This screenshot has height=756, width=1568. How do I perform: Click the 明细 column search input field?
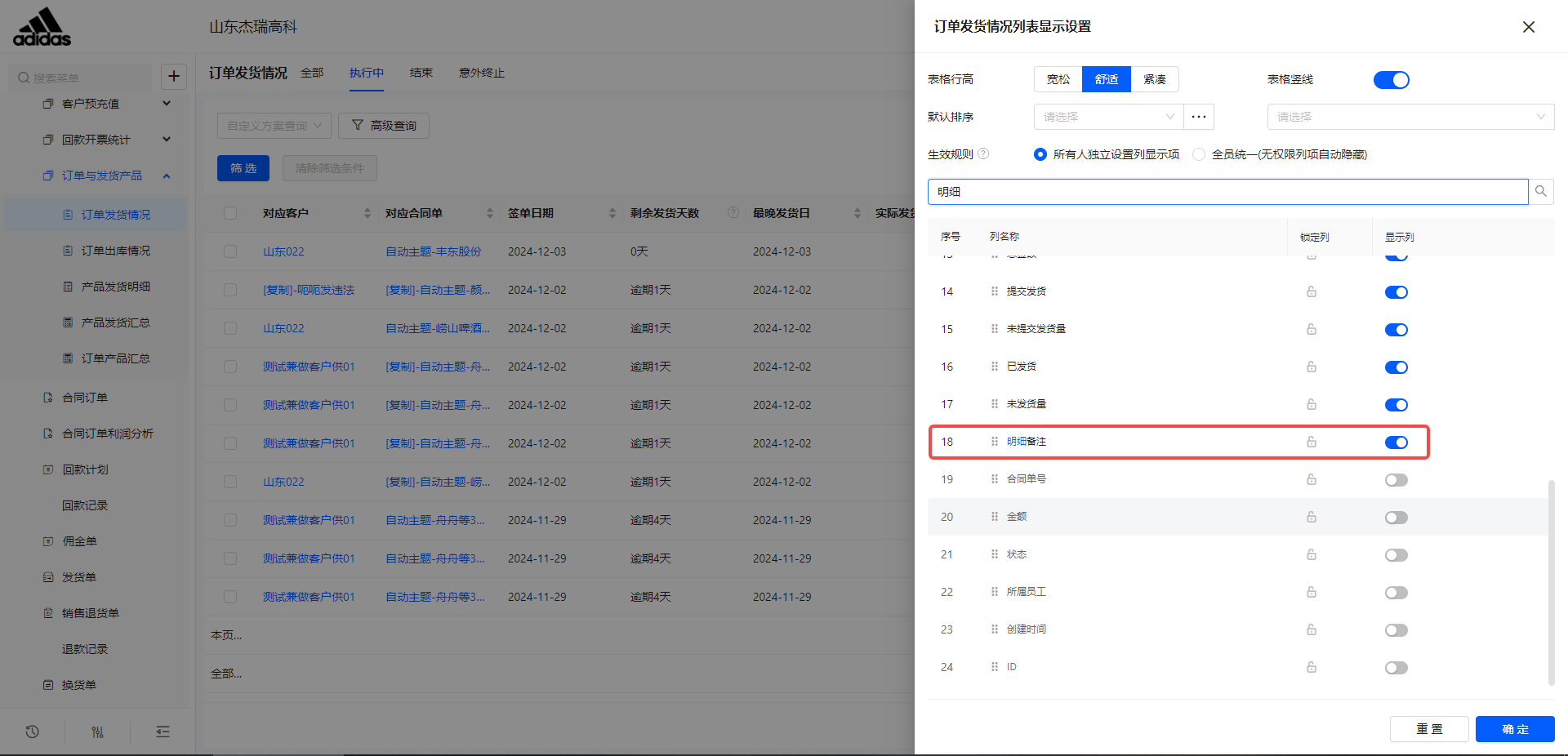[1228, 192]
